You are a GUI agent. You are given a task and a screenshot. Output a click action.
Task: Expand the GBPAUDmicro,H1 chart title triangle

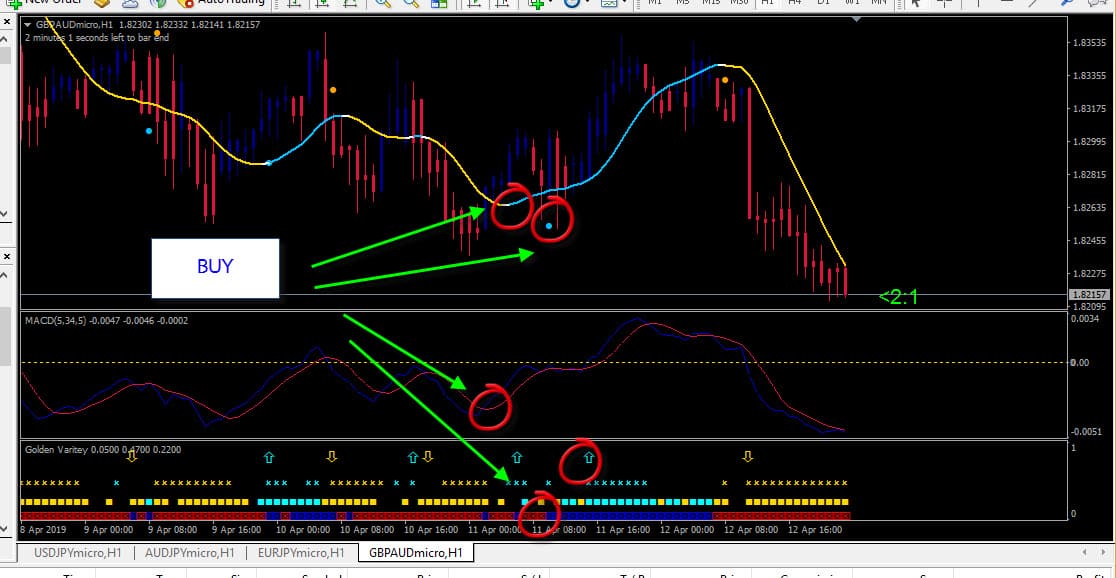pos(28,24)
